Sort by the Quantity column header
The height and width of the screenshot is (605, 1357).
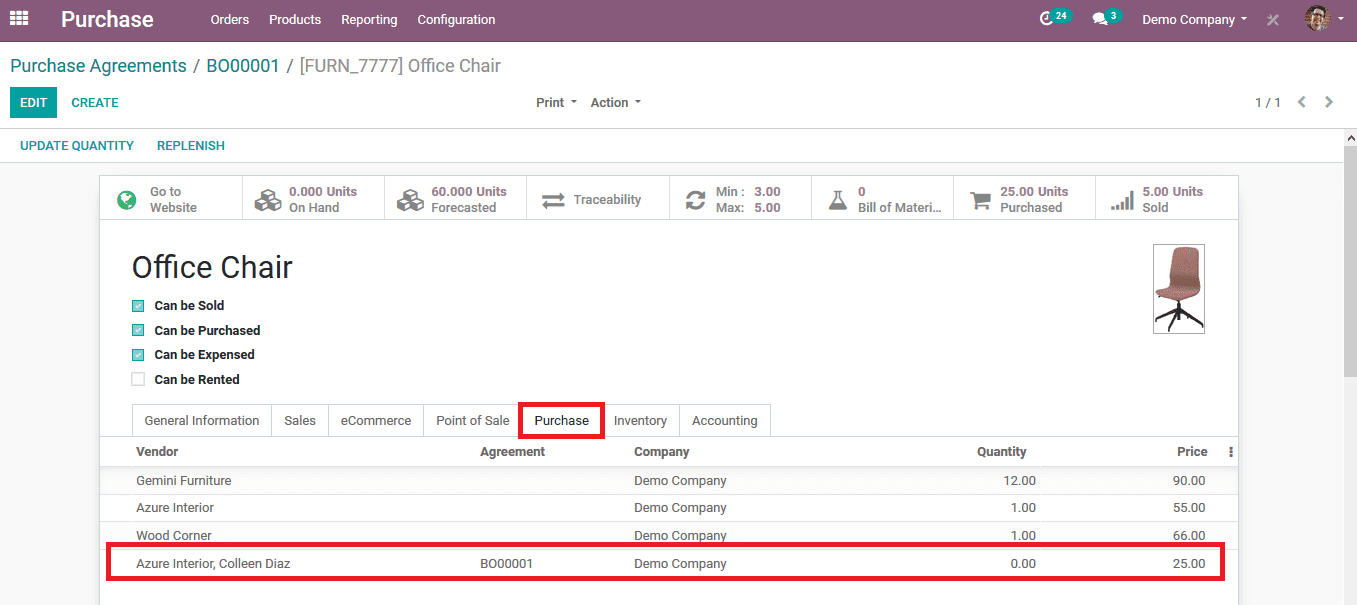pyautogui.click(x=1001, y=452)
